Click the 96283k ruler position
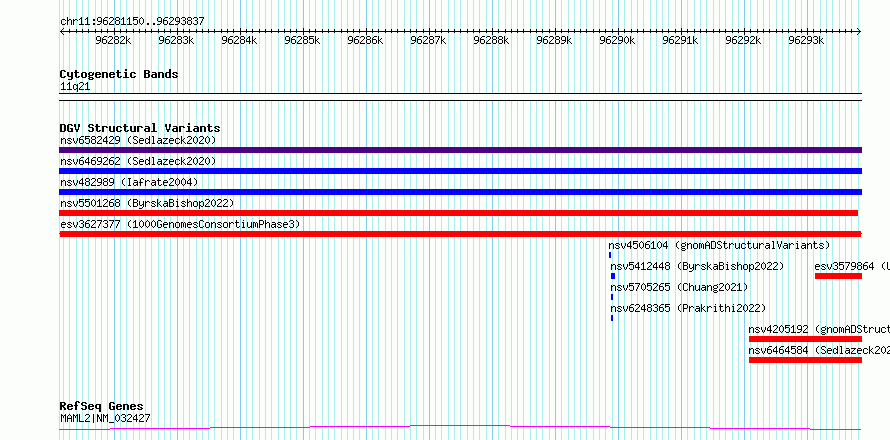Viewport: 890px width, 440px height. coord(177,40)
